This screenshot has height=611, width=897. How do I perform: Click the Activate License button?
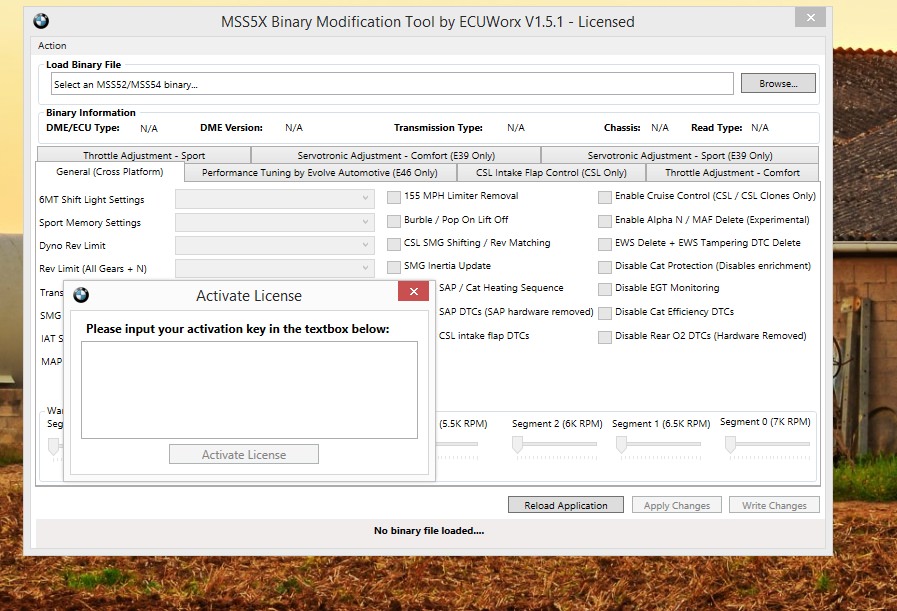click(x=244, y=454)
